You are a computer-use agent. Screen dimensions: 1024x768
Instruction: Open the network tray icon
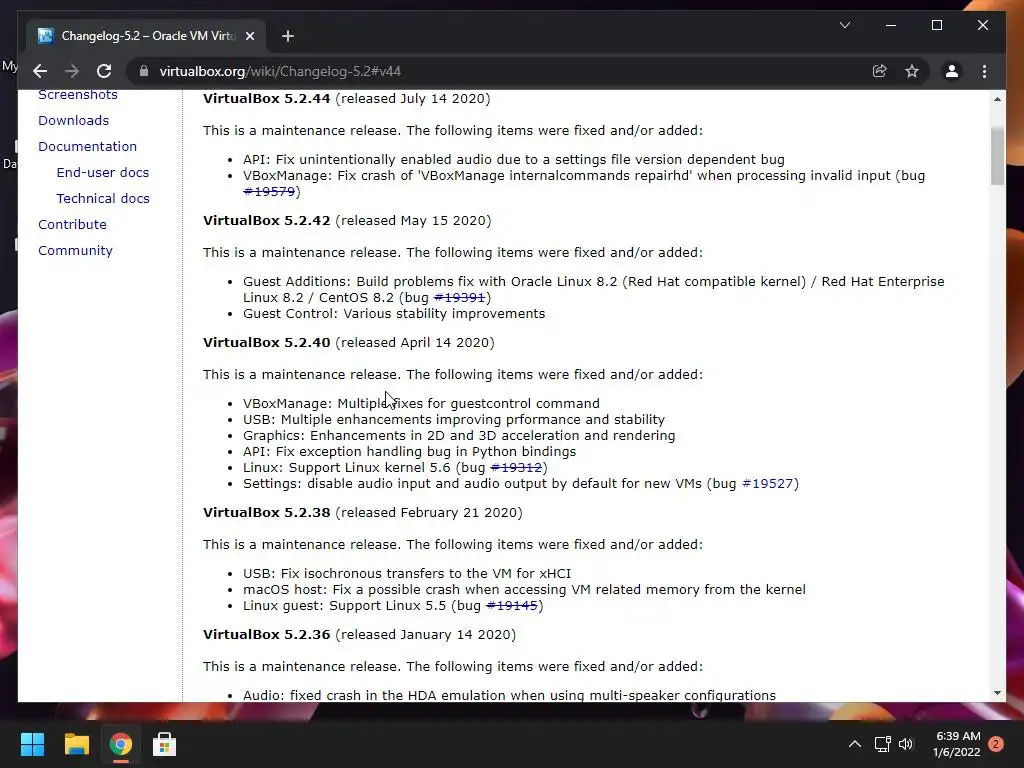(x=882, y=744)
